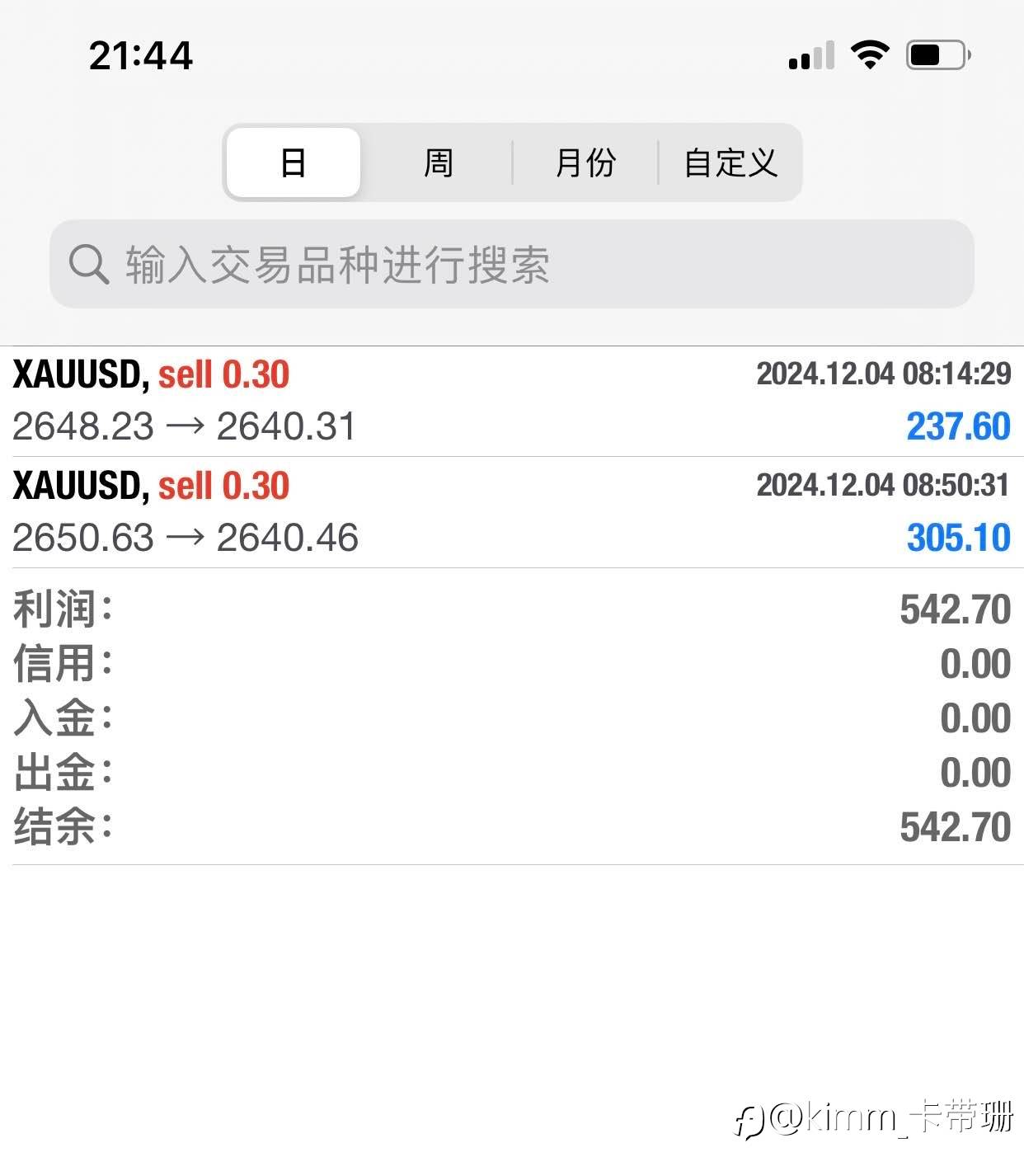Open the 自定义 (custom) period tab
Screen dimensions: 1024x1176
tap(730, 162)
